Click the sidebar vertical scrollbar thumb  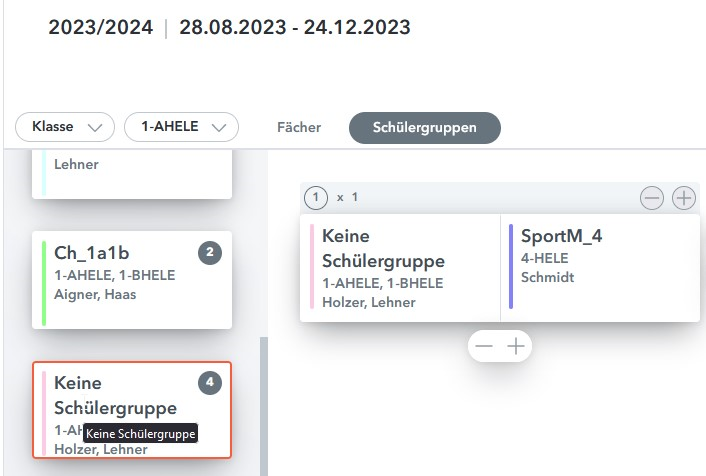(x=264, y=406)
